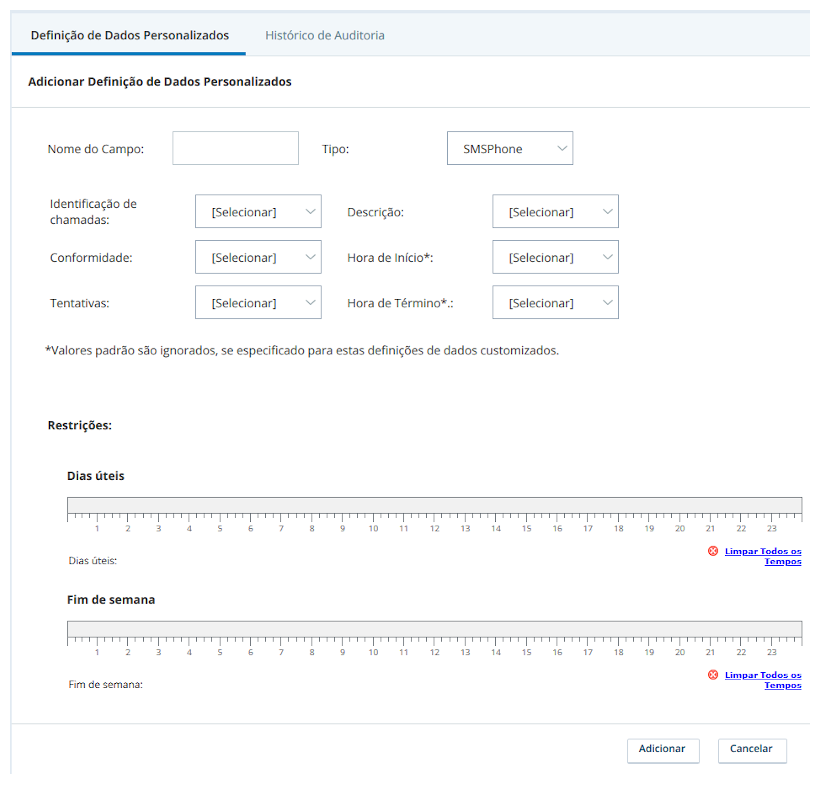Viewport: 815px width, 786px height.
Task: Click the Nome do Campo: label
Action: coord(96,149)
